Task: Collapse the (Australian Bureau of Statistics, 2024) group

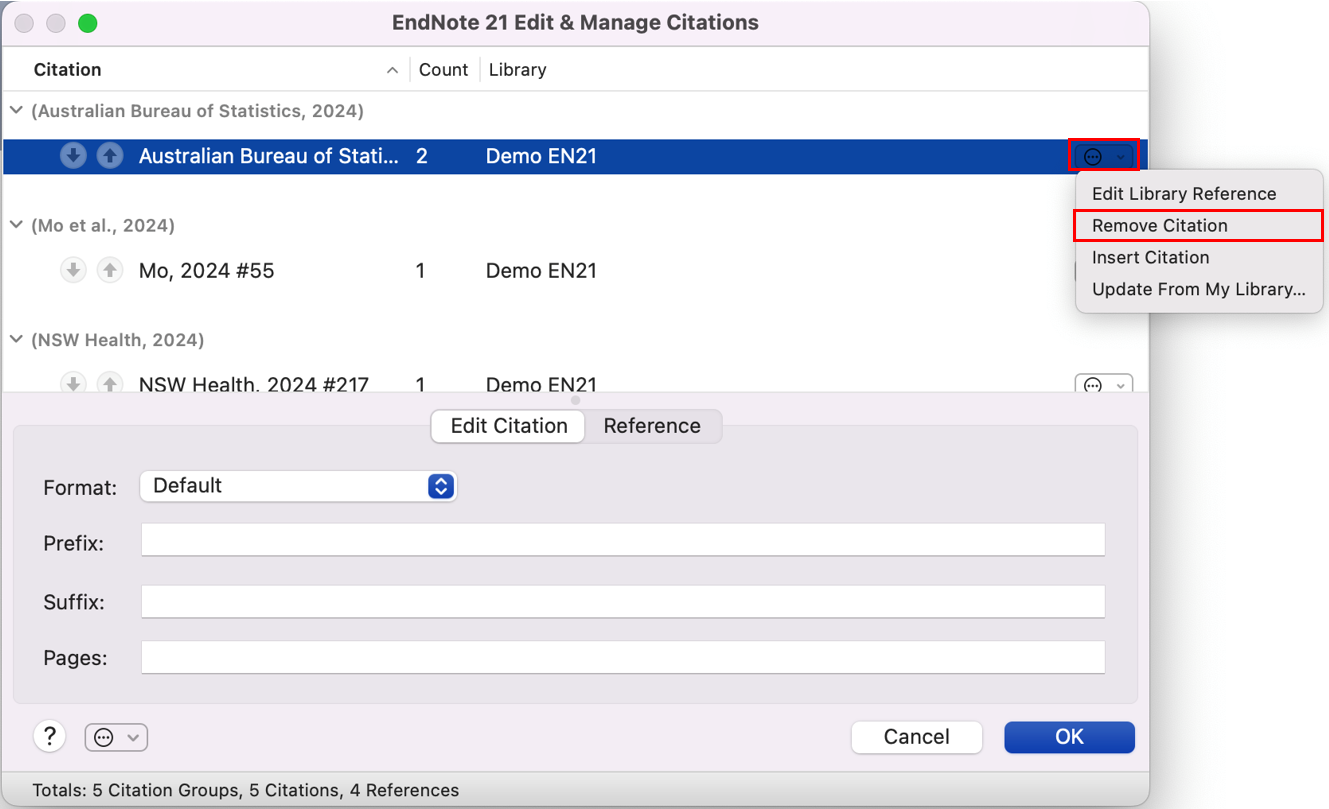Action: (x=16, y=111)
